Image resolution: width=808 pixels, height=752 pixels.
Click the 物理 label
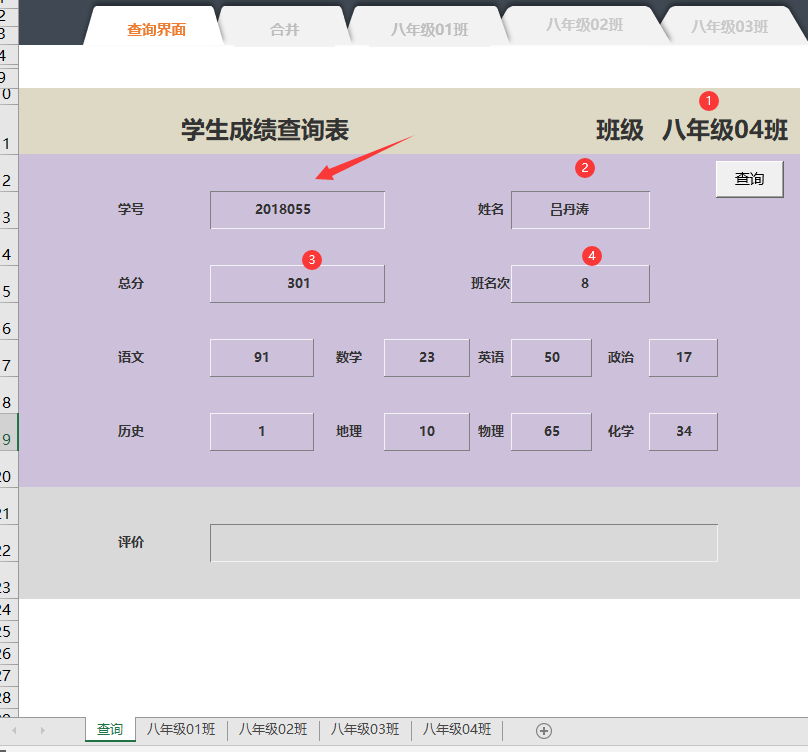[491, 431]
